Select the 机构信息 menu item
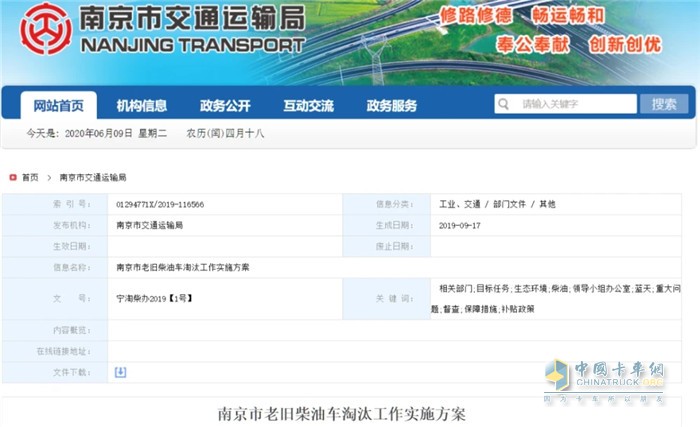The image size is (700, 427). coord(142,105)
